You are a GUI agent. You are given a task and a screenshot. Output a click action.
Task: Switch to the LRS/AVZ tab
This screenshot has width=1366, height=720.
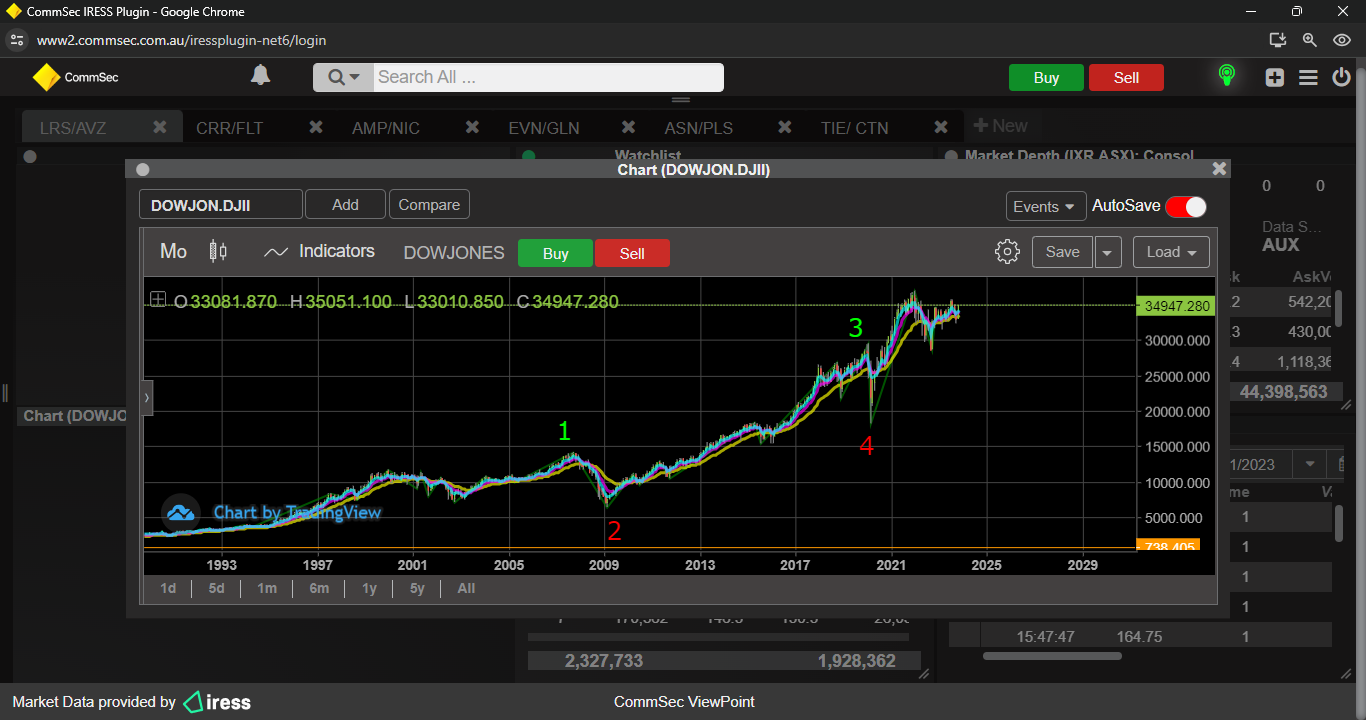pos(73,128)
